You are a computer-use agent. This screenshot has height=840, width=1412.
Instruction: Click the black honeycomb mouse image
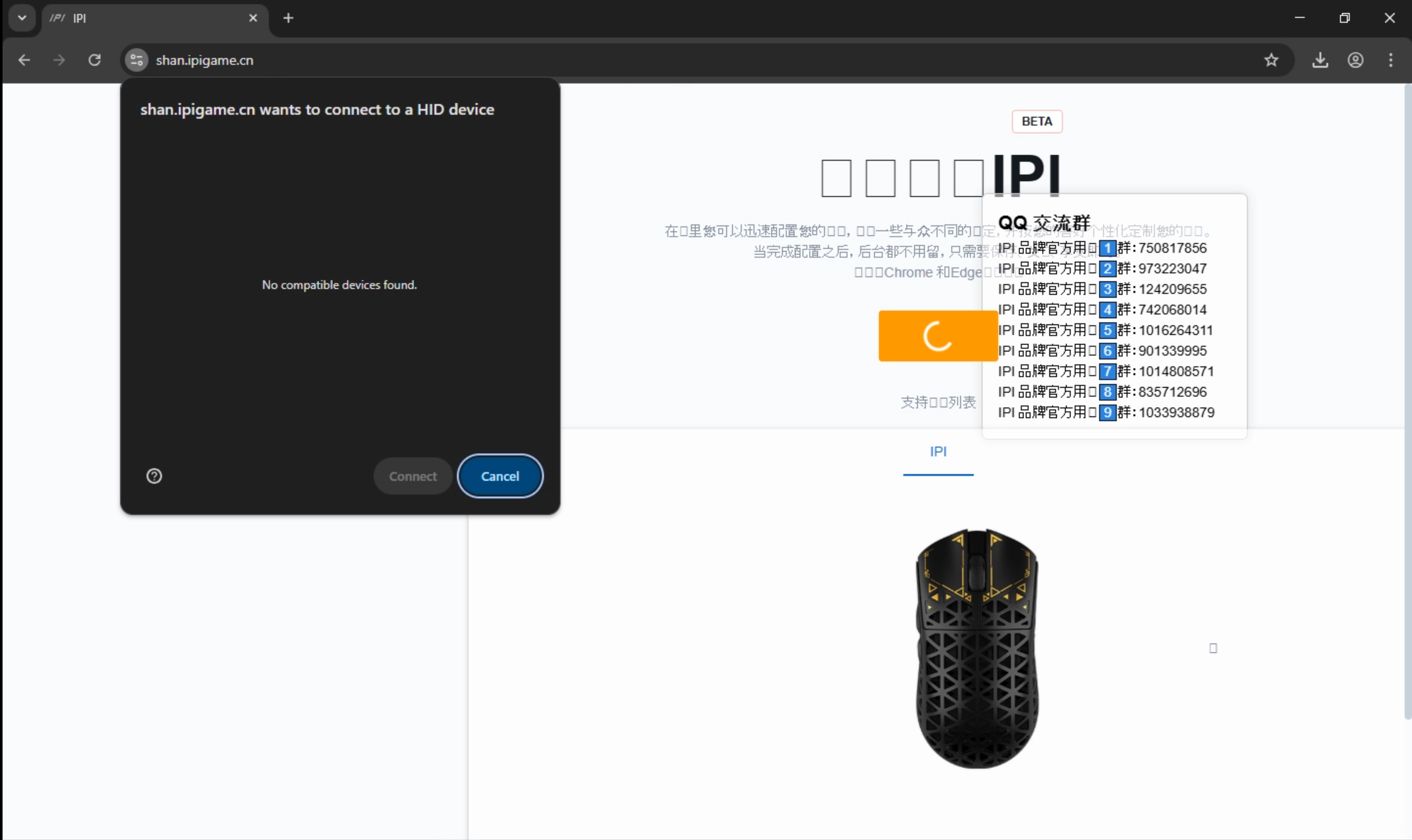point(977,649)
